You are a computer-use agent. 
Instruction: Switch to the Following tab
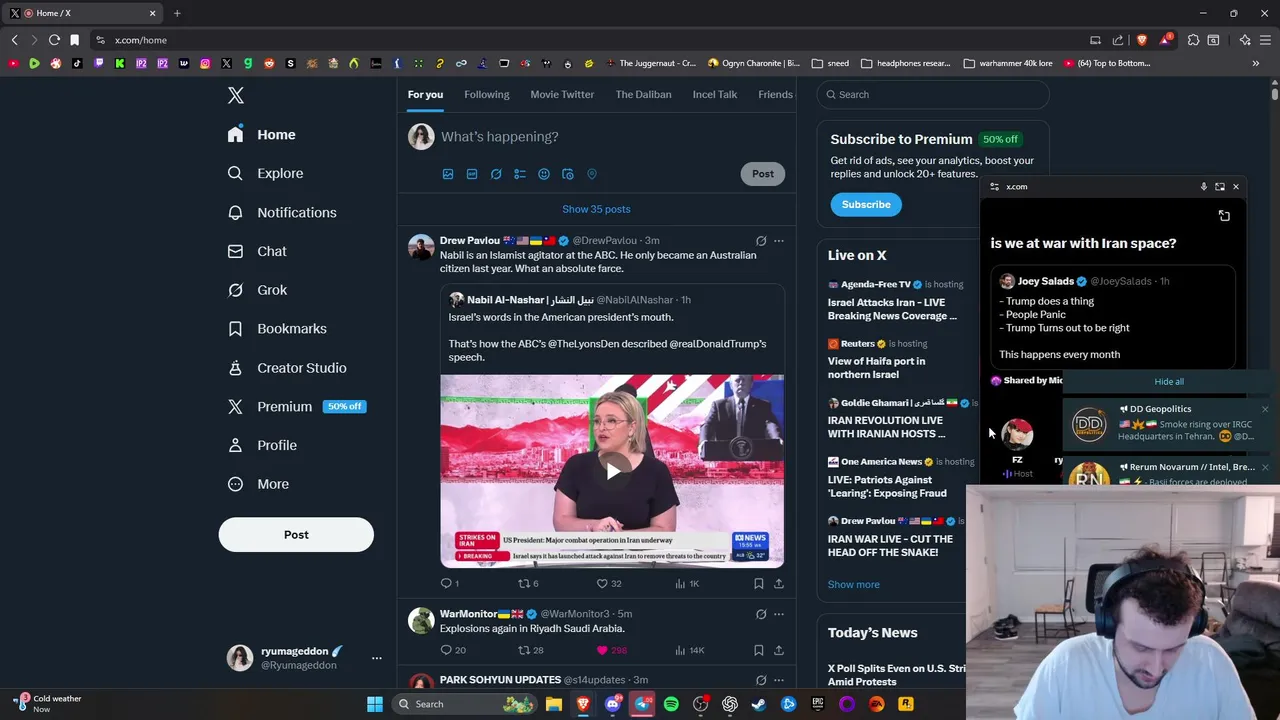tap(487, 94)
